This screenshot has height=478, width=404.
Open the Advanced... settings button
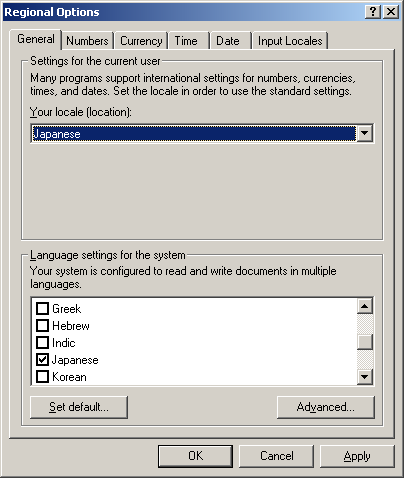point(326,407)
